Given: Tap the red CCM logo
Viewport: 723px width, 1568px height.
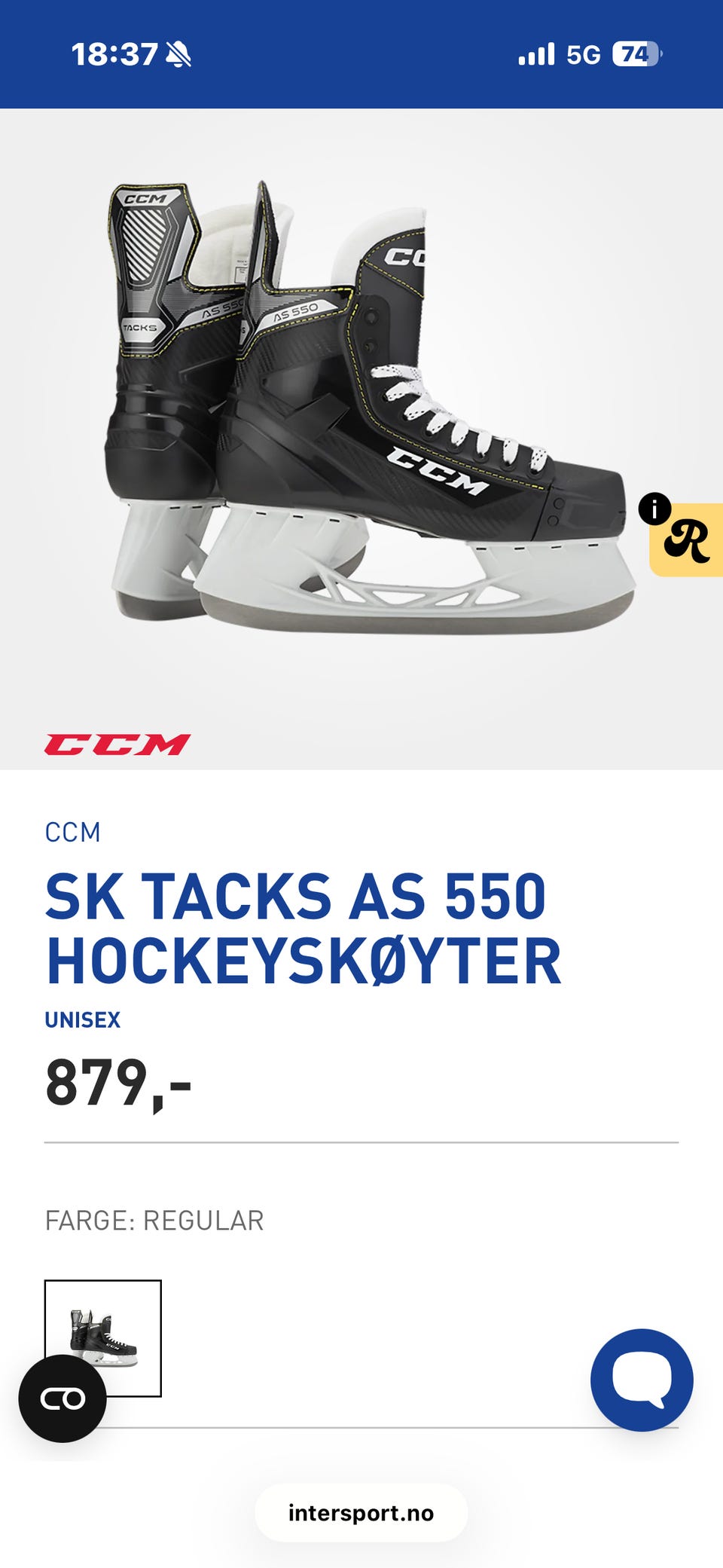Looking at the screenshot, I should 117,744.
